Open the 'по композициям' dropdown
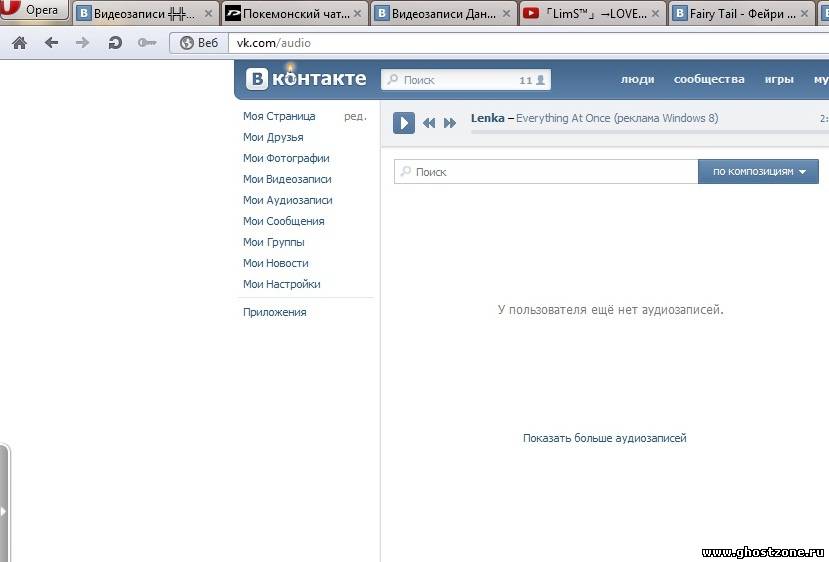 [x=758, y=172]
